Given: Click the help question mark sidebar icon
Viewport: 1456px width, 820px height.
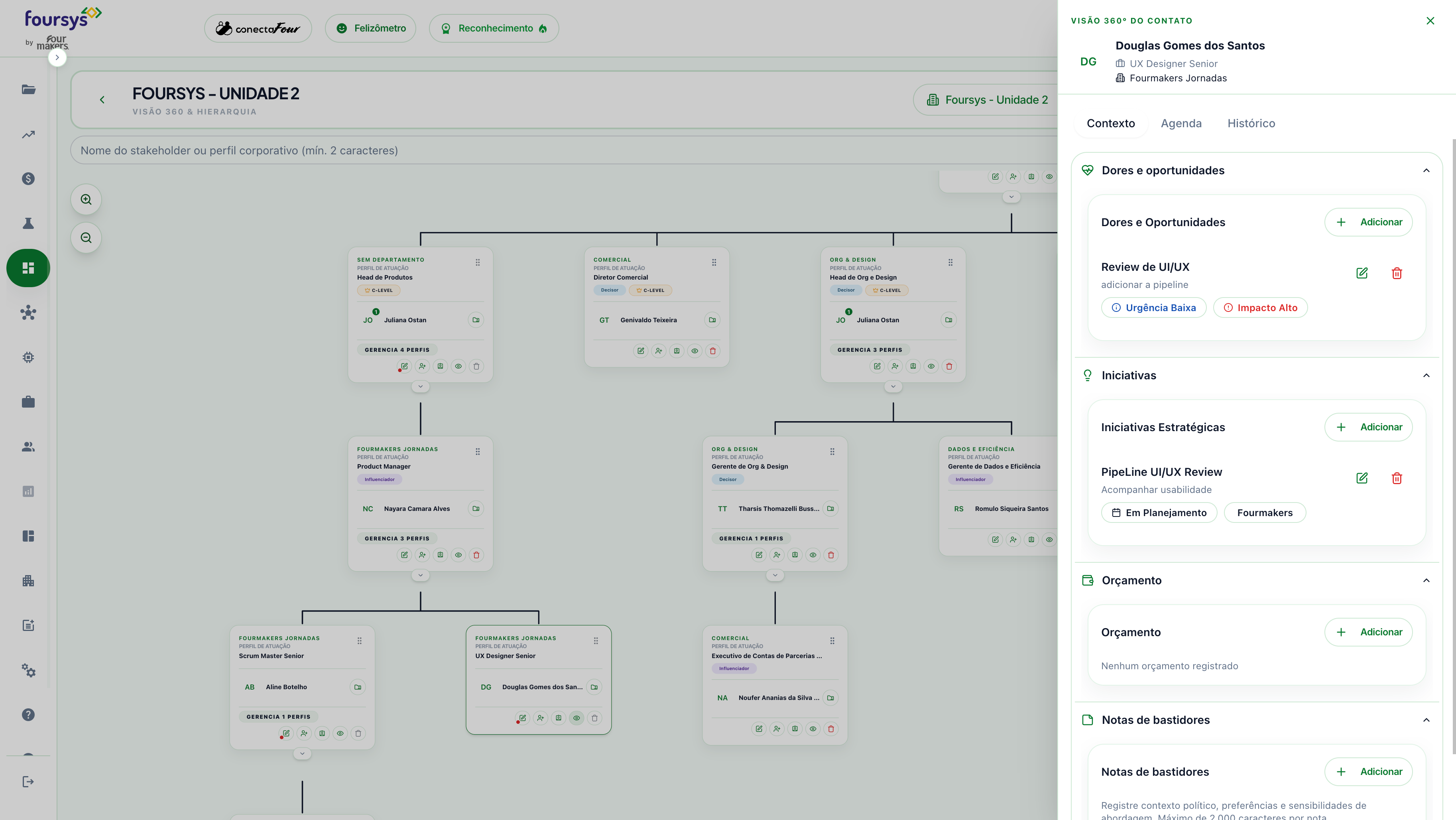Looking at the screenshot, I should 28,715.
